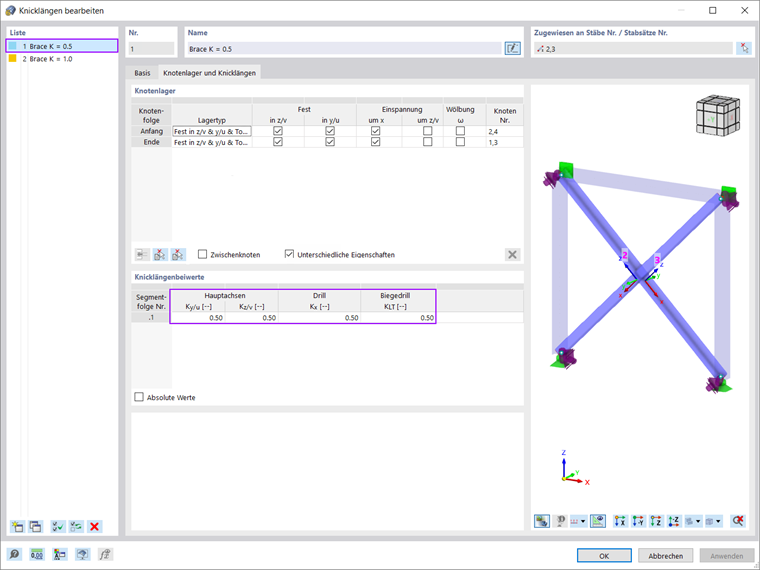Image resolution: width=760 pixels, height=570 pixels.
Task: Open units and decimal places icon
Action: click(37, 554)
